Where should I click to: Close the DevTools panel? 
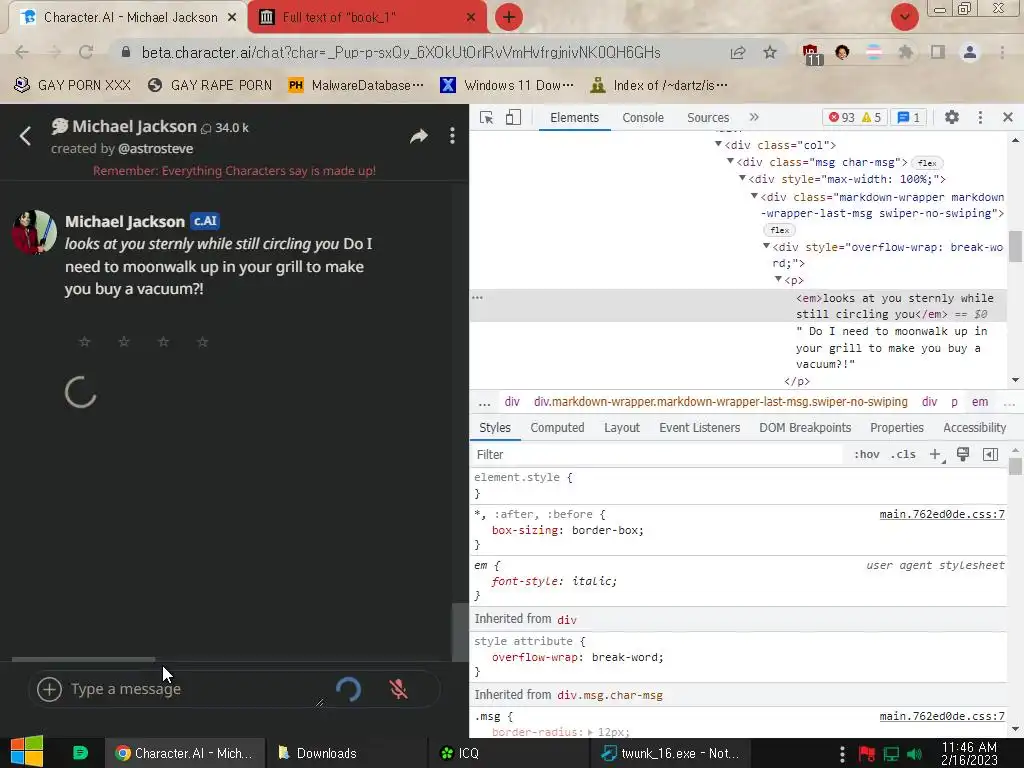pos(1008,118)
